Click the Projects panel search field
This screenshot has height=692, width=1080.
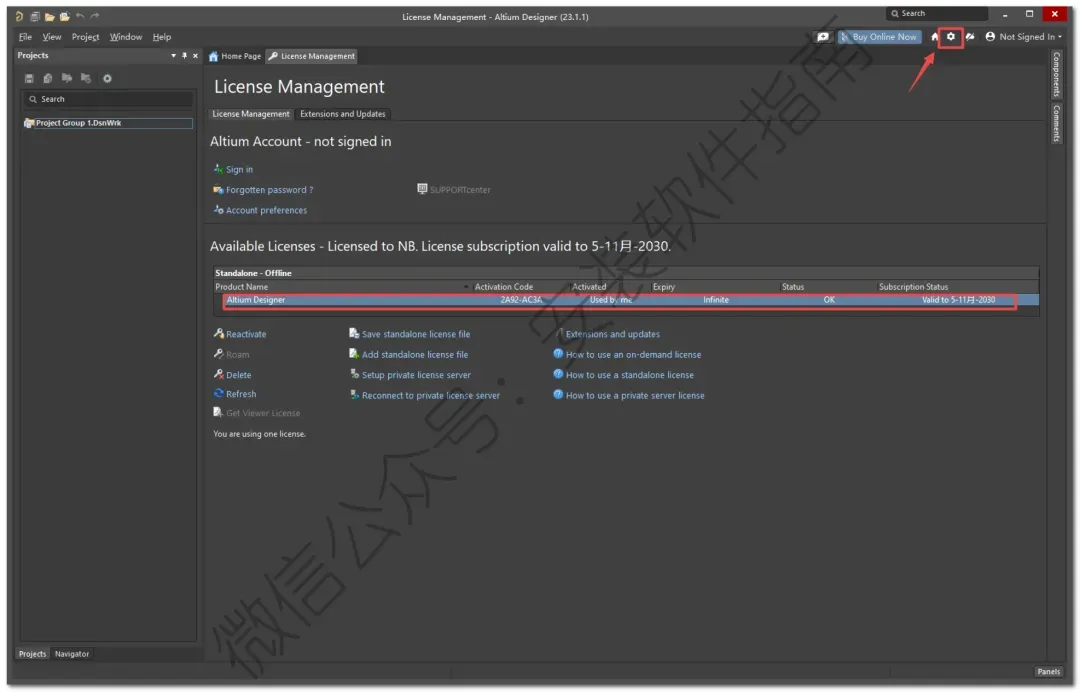point(108,99)
